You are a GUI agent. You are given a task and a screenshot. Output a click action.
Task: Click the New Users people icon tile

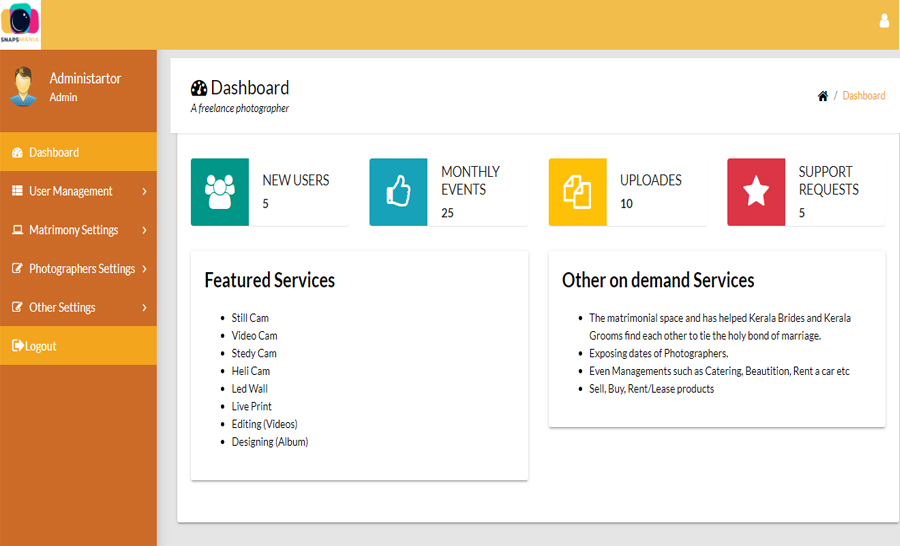coord(219,191)
